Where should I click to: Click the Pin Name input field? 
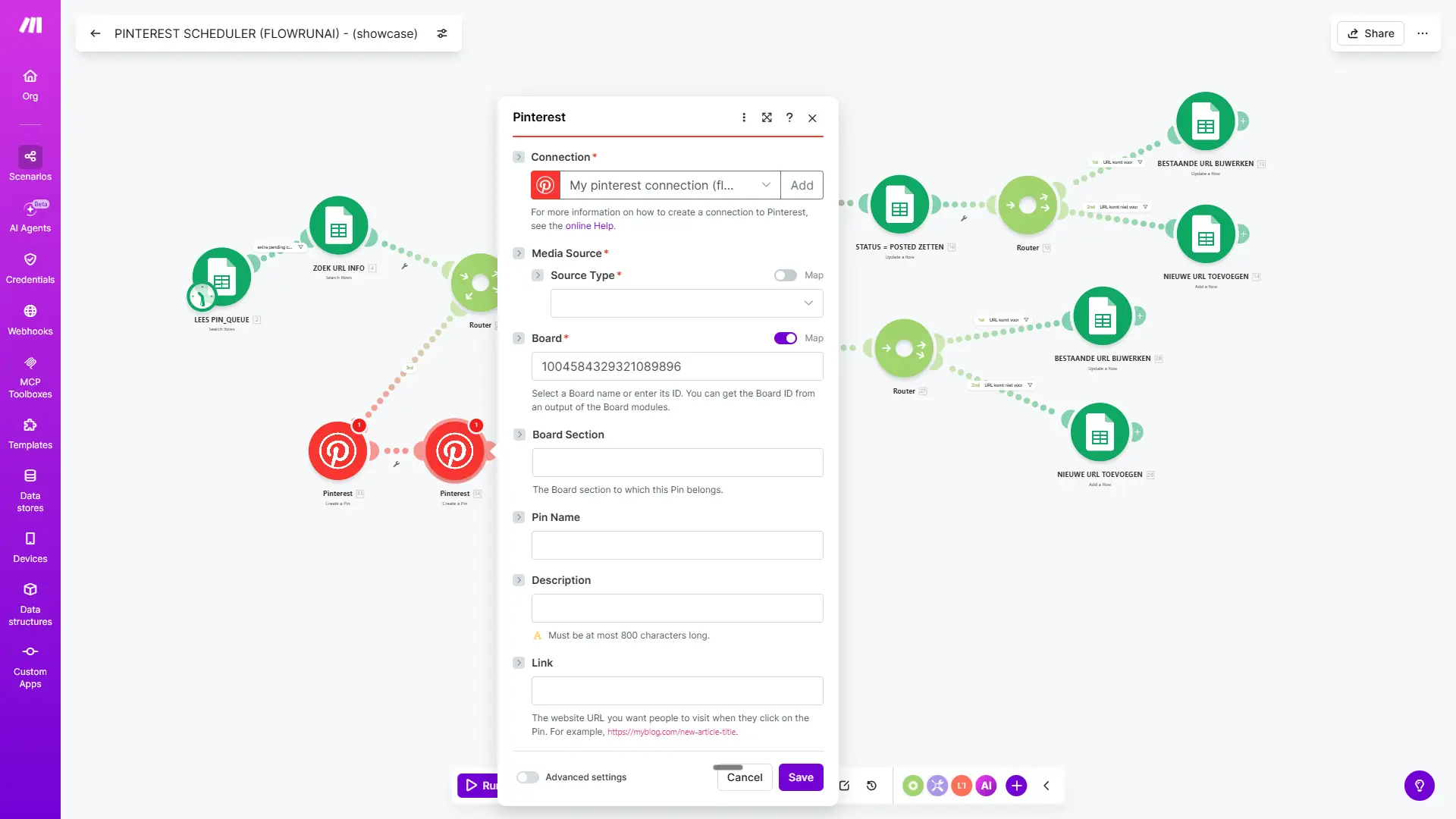coord(677,545)
